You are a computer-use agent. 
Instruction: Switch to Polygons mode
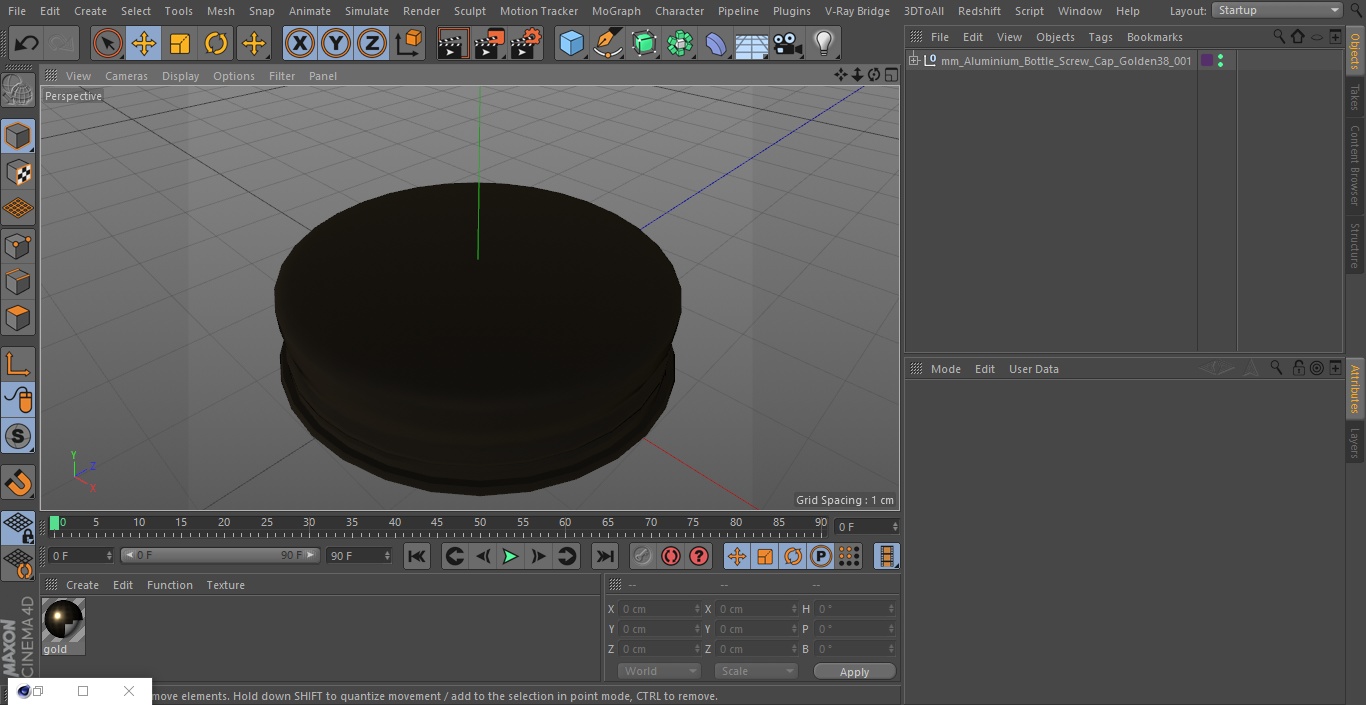(x=18, y=318)
